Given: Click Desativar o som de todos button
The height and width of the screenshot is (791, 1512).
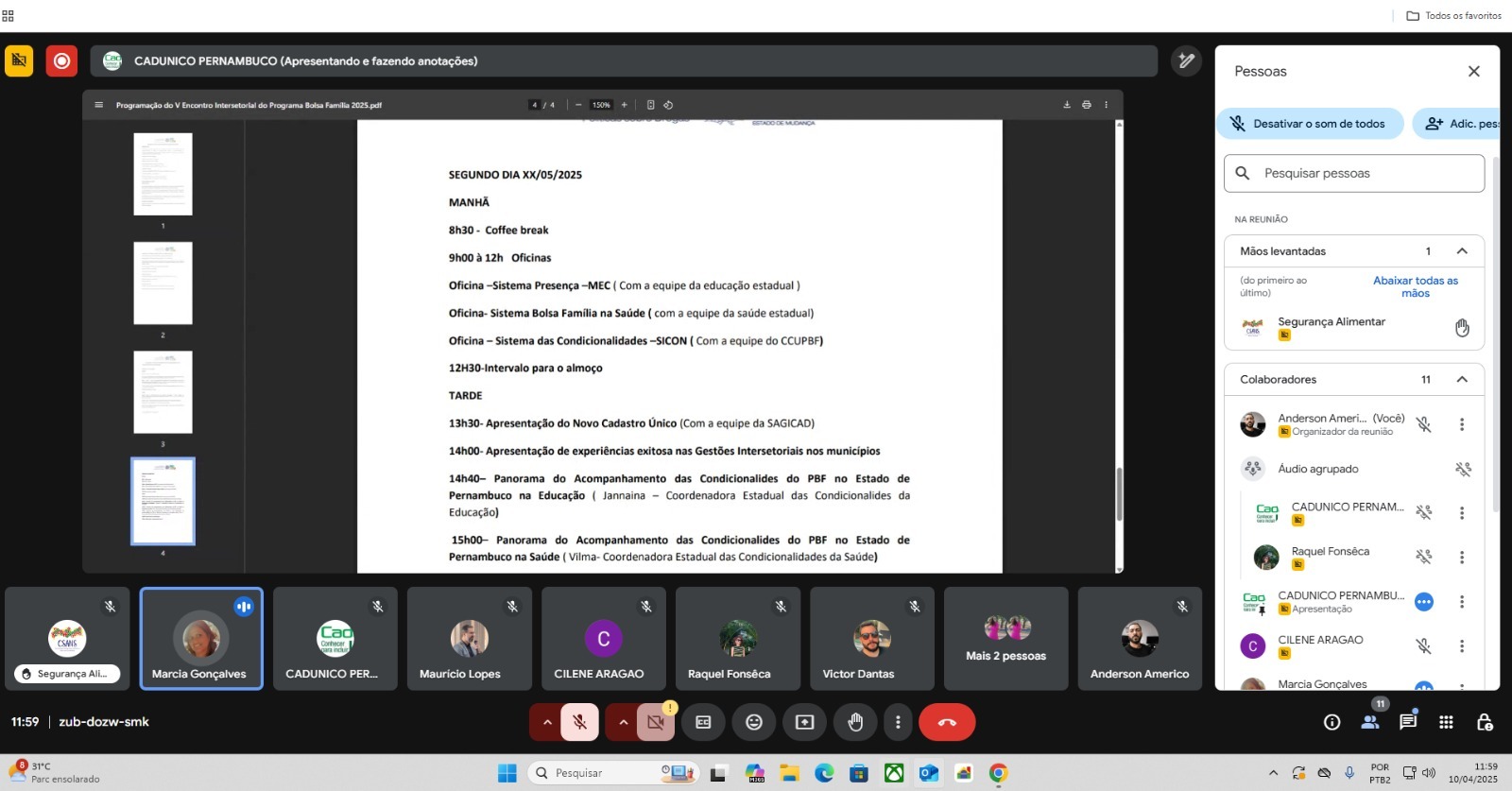Looking at the screenshot, I should pos(1309,124).
